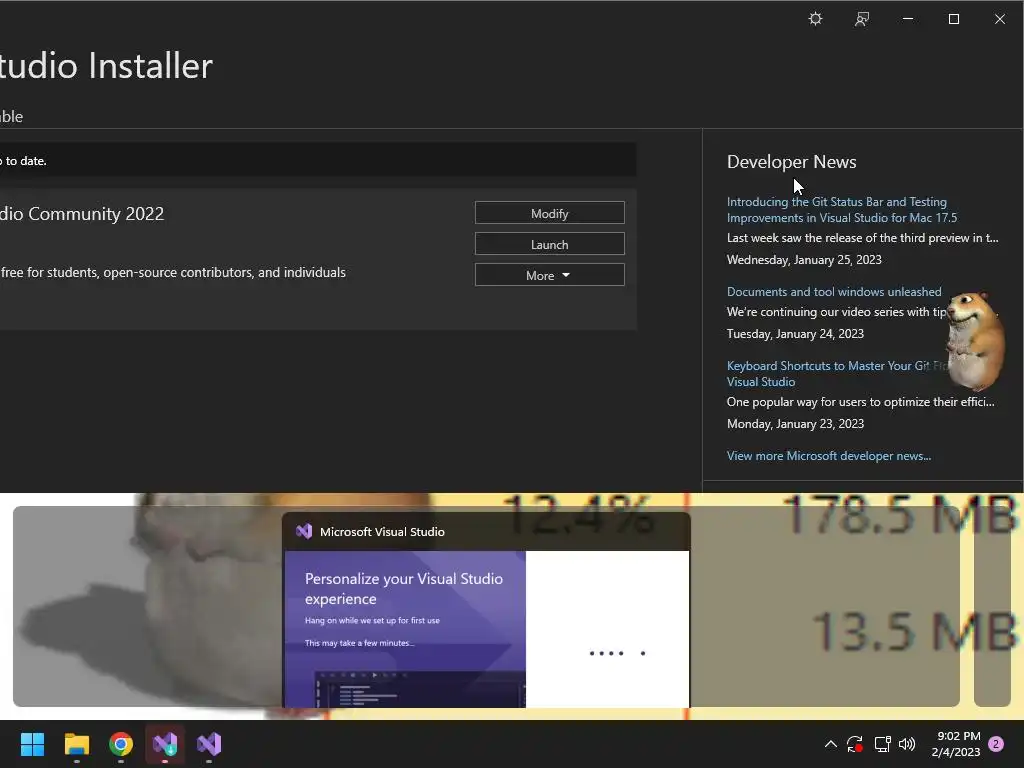
Task: Open the Git Status Bar and Testing article
Action: [842, 210]
